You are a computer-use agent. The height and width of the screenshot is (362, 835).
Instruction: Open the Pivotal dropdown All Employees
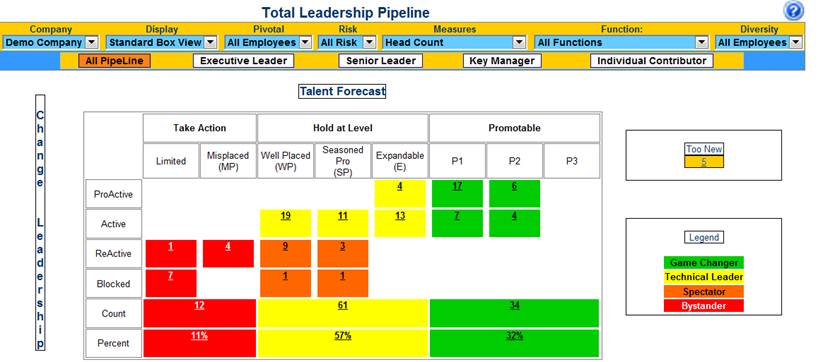pos(268,42)
